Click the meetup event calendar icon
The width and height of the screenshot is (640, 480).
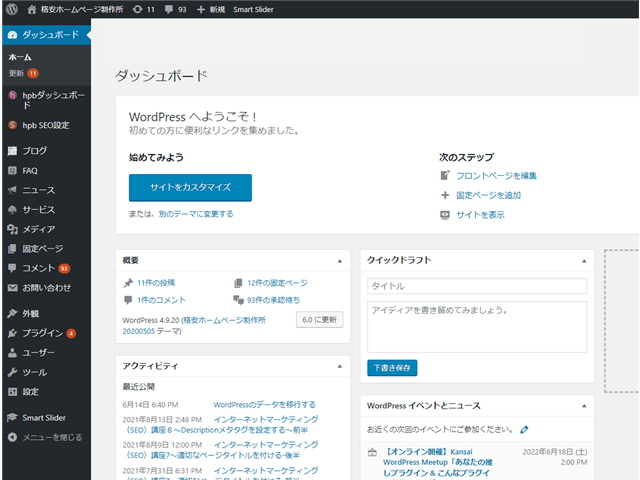click(372, 452)
